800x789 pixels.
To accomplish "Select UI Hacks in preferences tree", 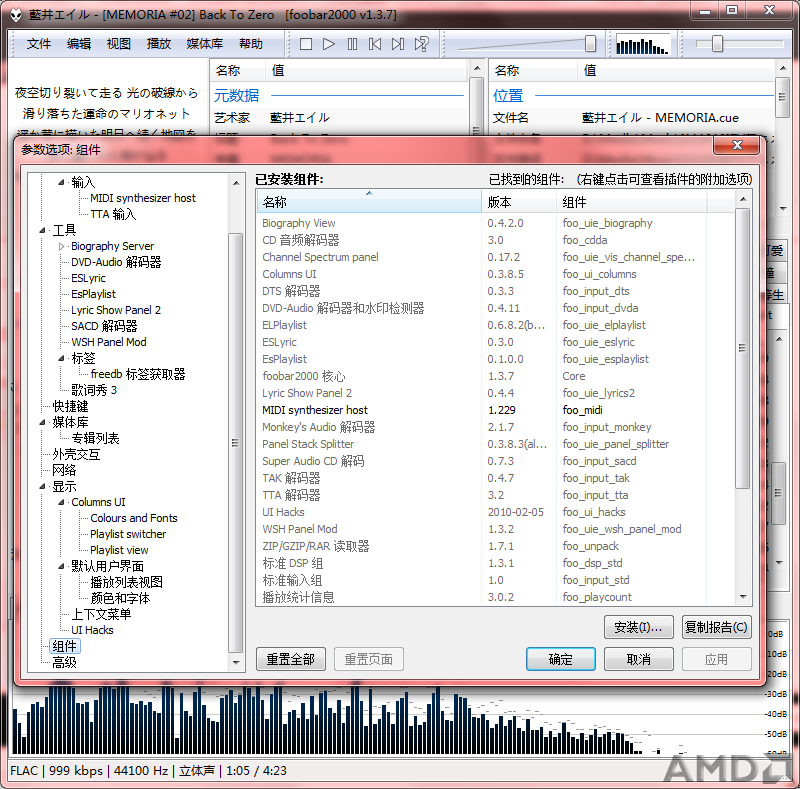I will [92, 630].
